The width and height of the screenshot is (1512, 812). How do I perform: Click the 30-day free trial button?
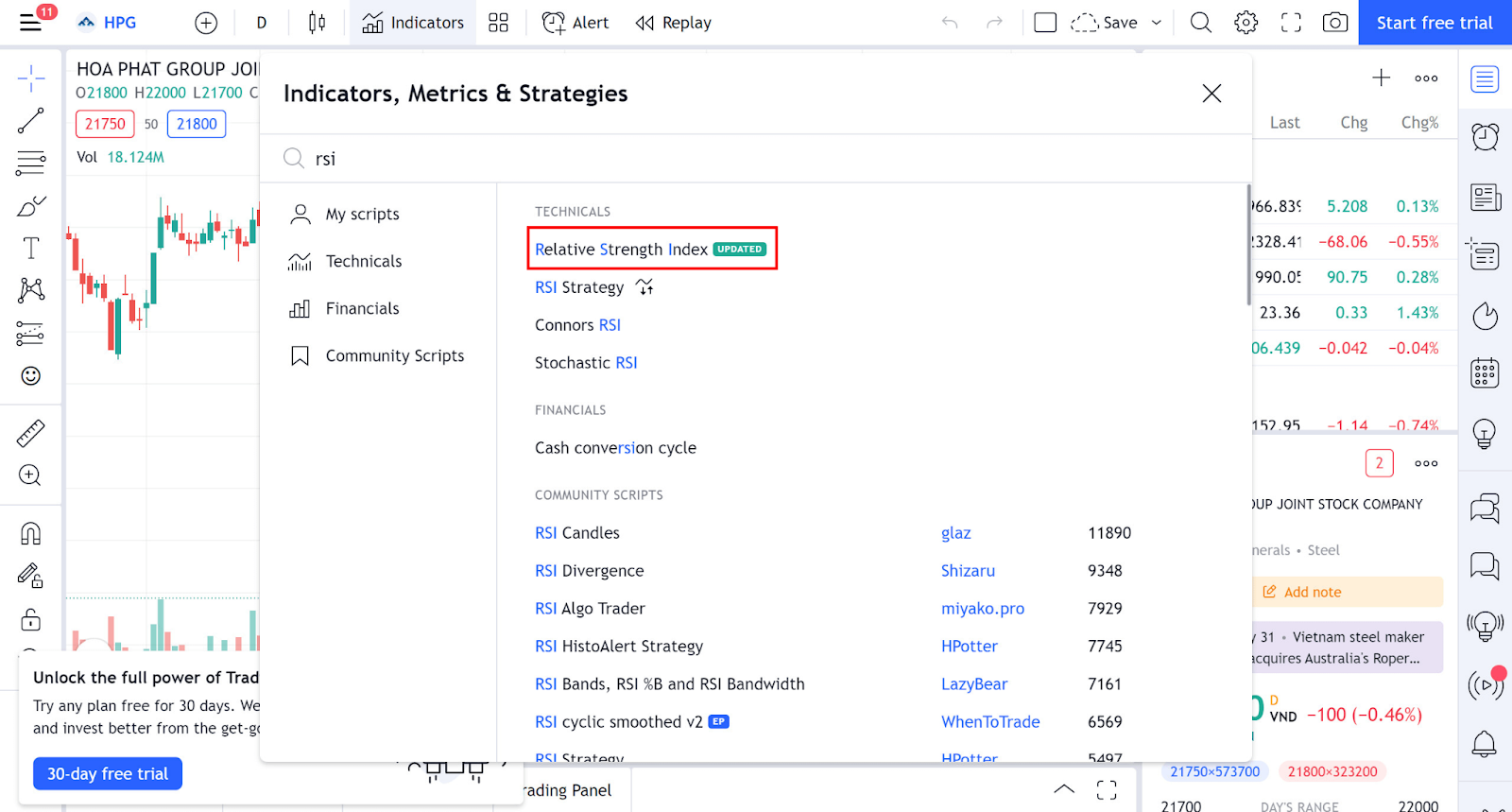[x=108, y=773]
